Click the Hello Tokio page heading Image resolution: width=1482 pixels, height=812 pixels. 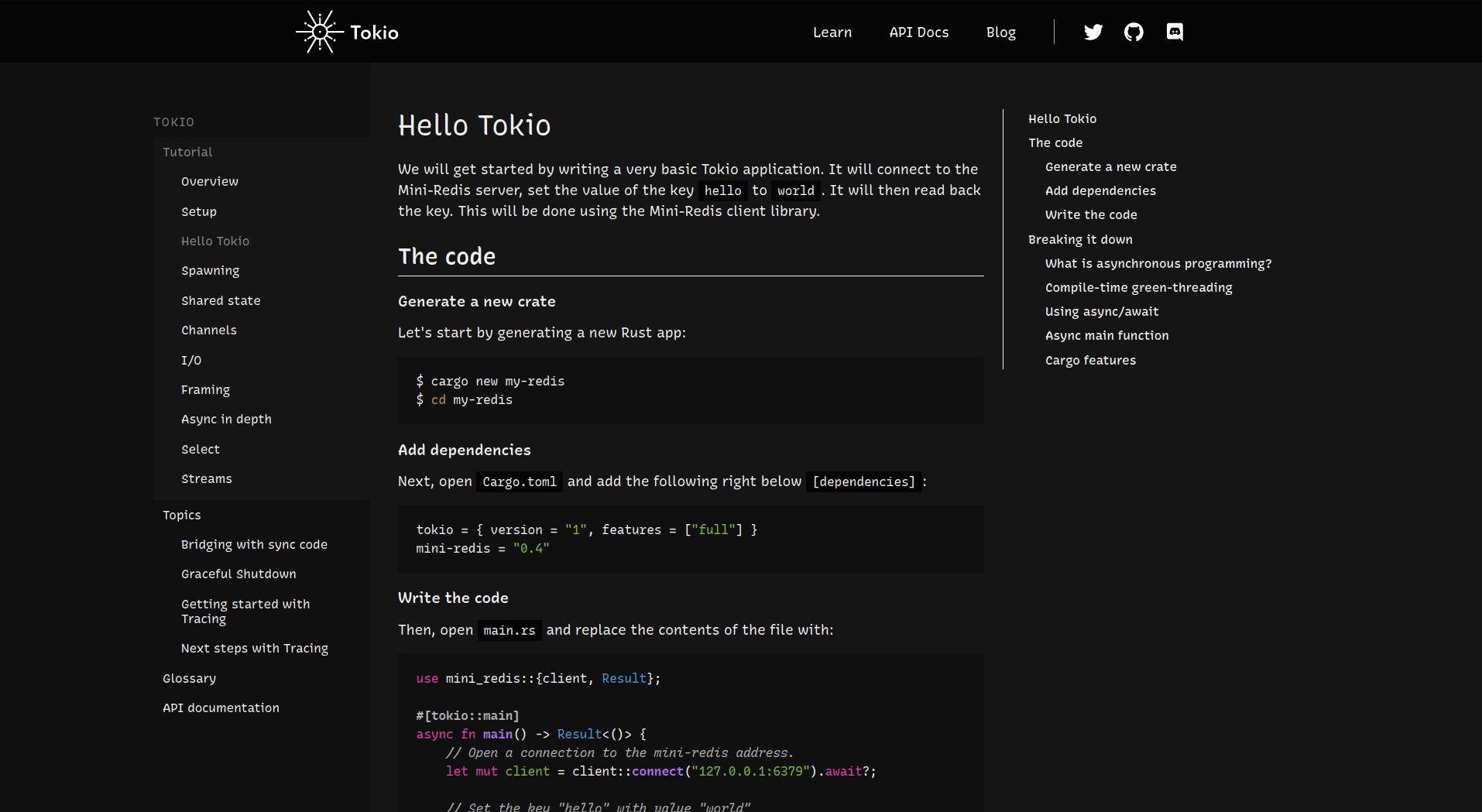(474, 125)
